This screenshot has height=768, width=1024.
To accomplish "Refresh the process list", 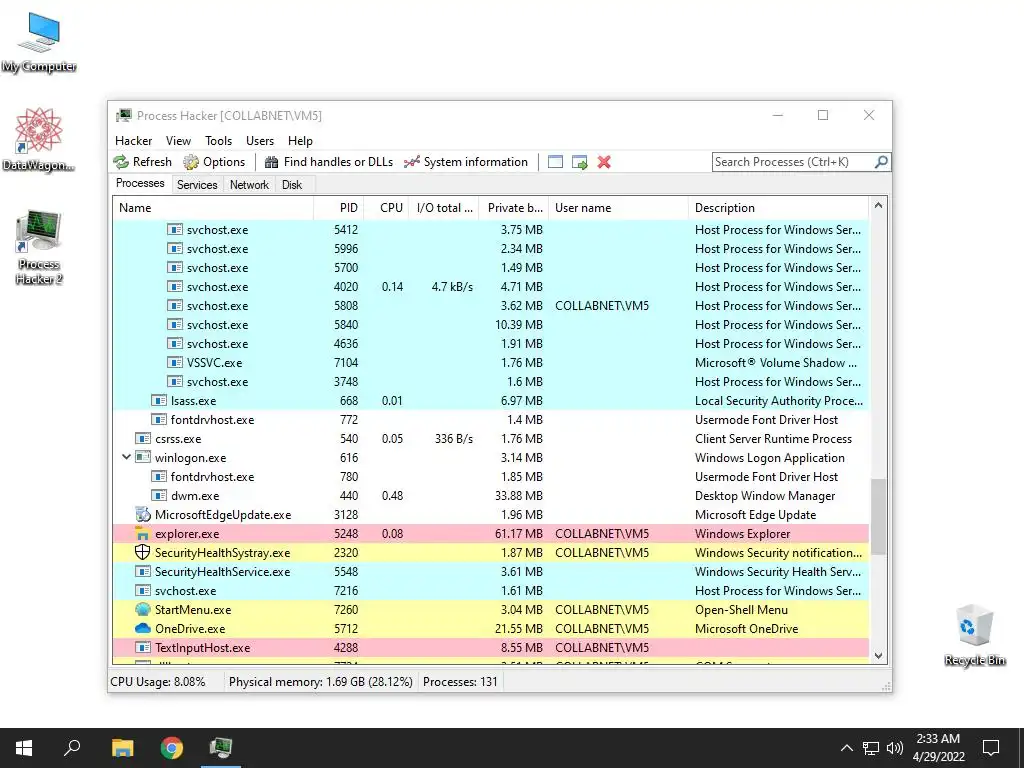I will tap(142, 162).
